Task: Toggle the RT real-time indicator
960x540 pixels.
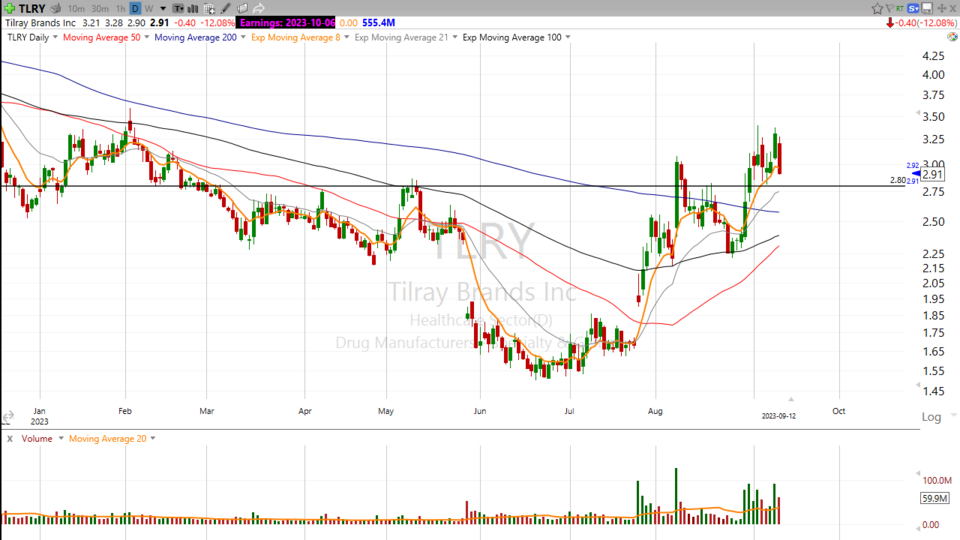Action: point(900,8)
